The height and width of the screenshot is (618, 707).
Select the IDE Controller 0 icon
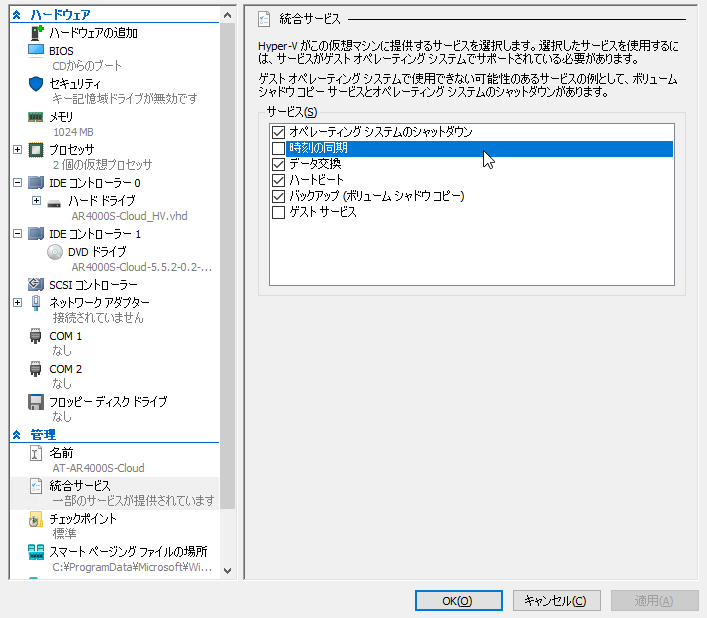click(36, 183)
